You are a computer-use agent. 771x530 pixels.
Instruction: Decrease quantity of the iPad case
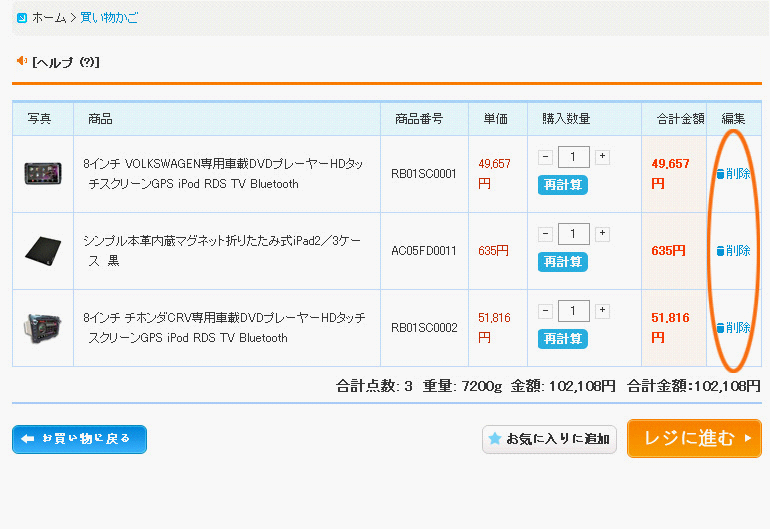(x=545, y=234)
